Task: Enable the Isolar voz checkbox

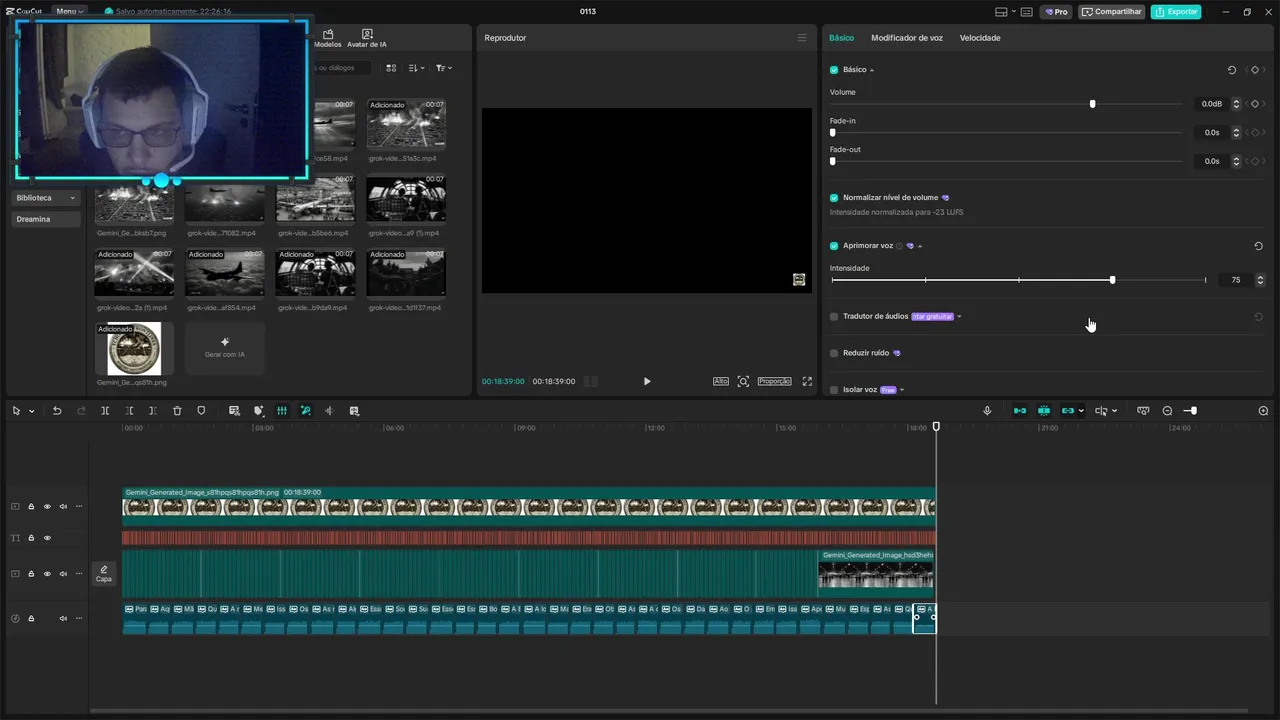Action: pos(834,390)
